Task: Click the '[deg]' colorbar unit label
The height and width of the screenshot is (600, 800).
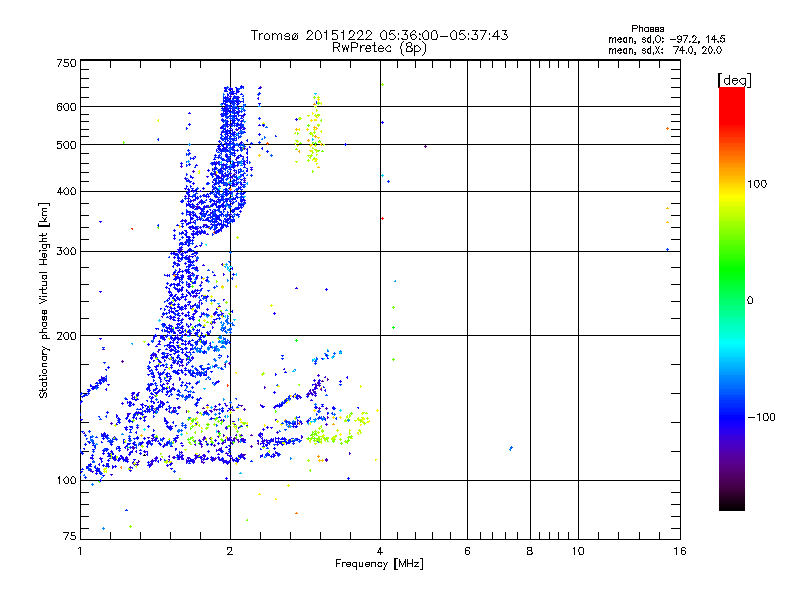Action: click(734, 80)
